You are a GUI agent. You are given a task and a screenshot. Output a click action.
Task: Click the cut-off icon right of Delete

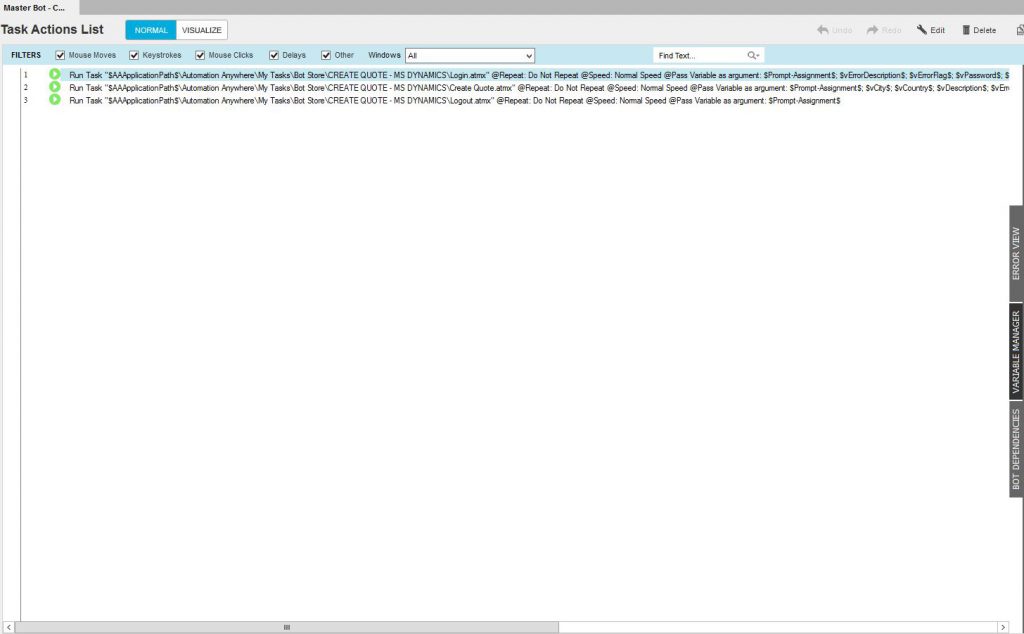pyautogui.click(x=1020, y=30)
